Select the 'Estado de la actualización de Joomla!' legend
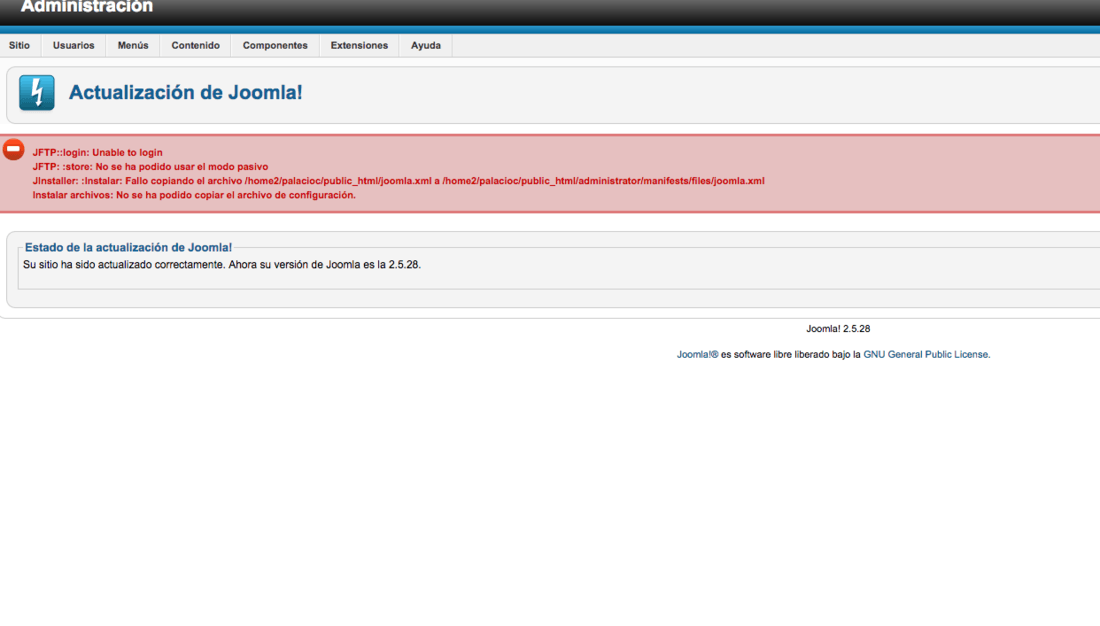Viewport: 1100px width, 626px height. coord(128,248)
